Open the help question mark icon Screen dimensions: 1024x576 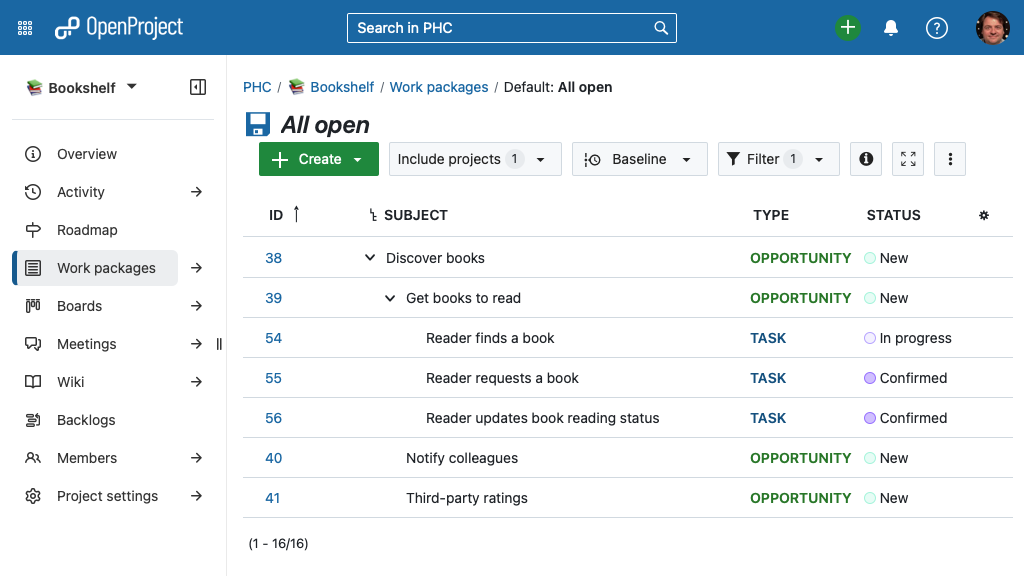click(x=936, y=27)
